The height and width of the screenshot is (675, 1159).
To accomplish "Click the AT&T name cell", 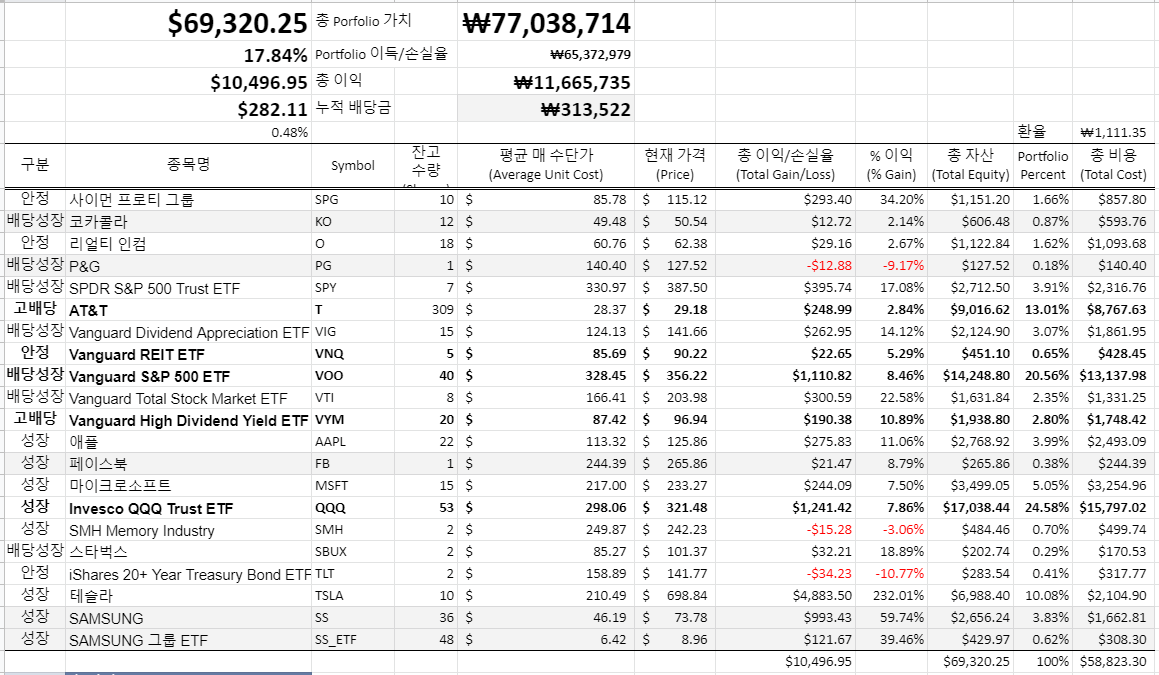I will pyautogui.click(x=188, y=310).
